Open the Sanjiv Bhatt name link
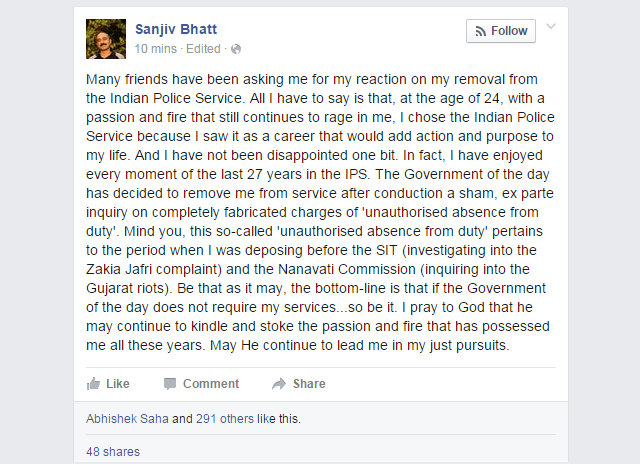Image resolution: width=640 pixels, height=464 pixels. (x=176, y=29)
